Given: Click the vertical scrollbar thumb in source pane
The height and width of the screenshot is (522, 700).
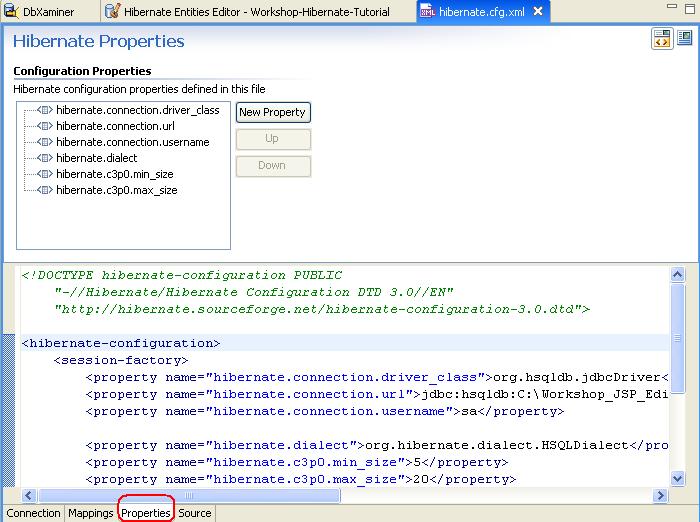Looking at the screenshot, I should [x=678, y=338].
